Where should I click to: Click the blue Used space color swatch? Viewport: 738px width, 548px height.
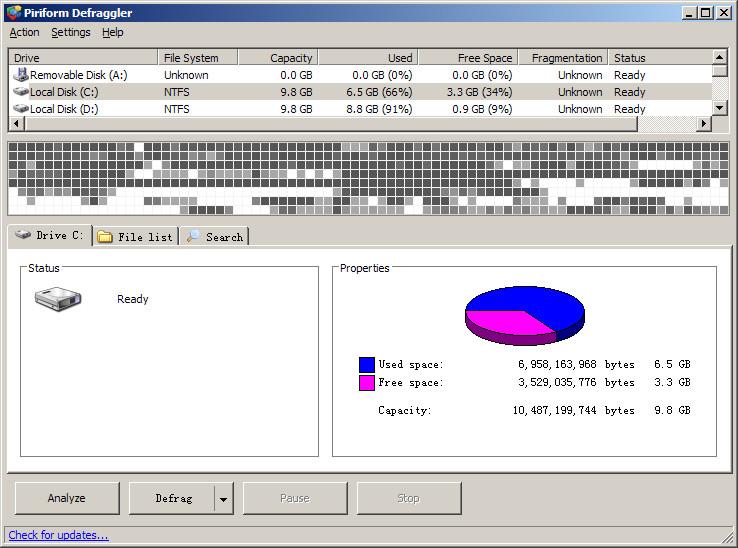click(367, 365)
